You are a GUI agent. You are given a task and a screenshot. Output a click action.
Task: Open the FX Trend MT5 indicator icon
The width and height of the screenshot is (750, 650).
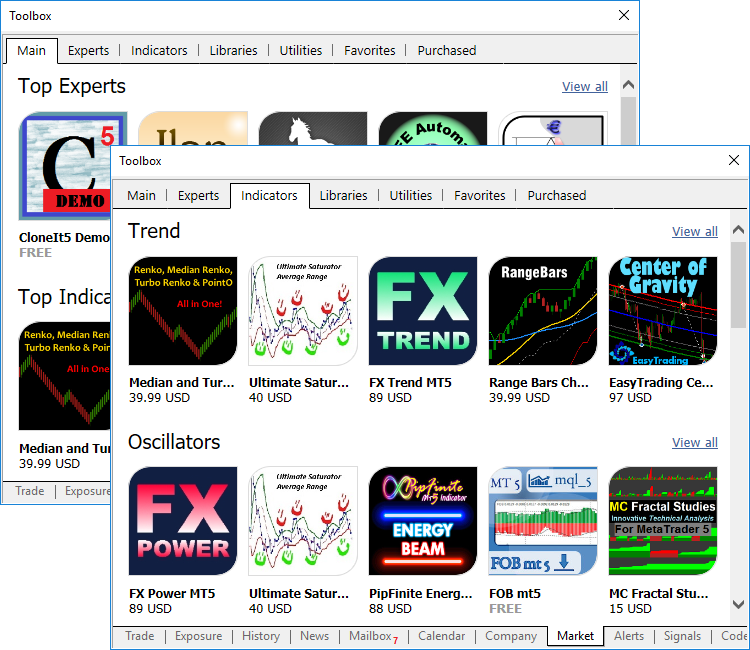(x=423, y=311)
